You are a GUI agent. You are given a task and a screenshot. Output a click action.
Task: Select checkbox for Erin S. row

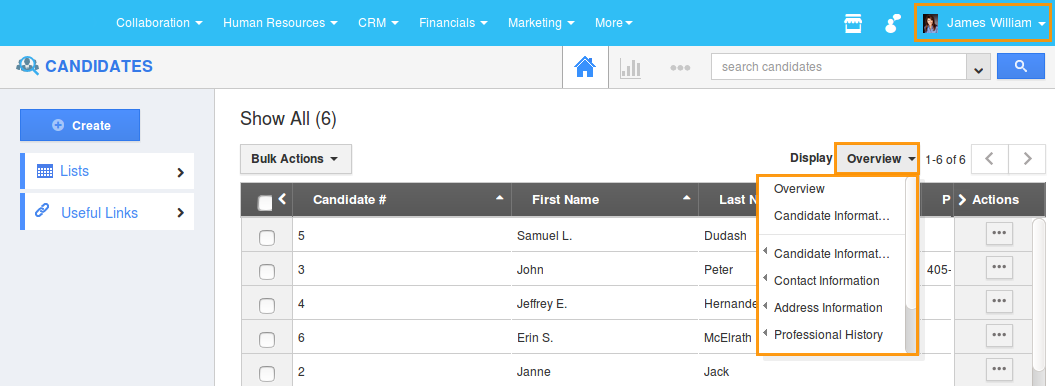(267, 340)
